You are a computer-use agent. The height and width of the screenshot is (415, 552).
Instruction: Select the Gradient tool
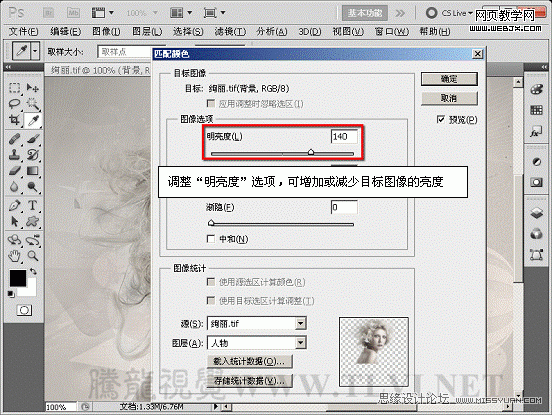(33, 171)
